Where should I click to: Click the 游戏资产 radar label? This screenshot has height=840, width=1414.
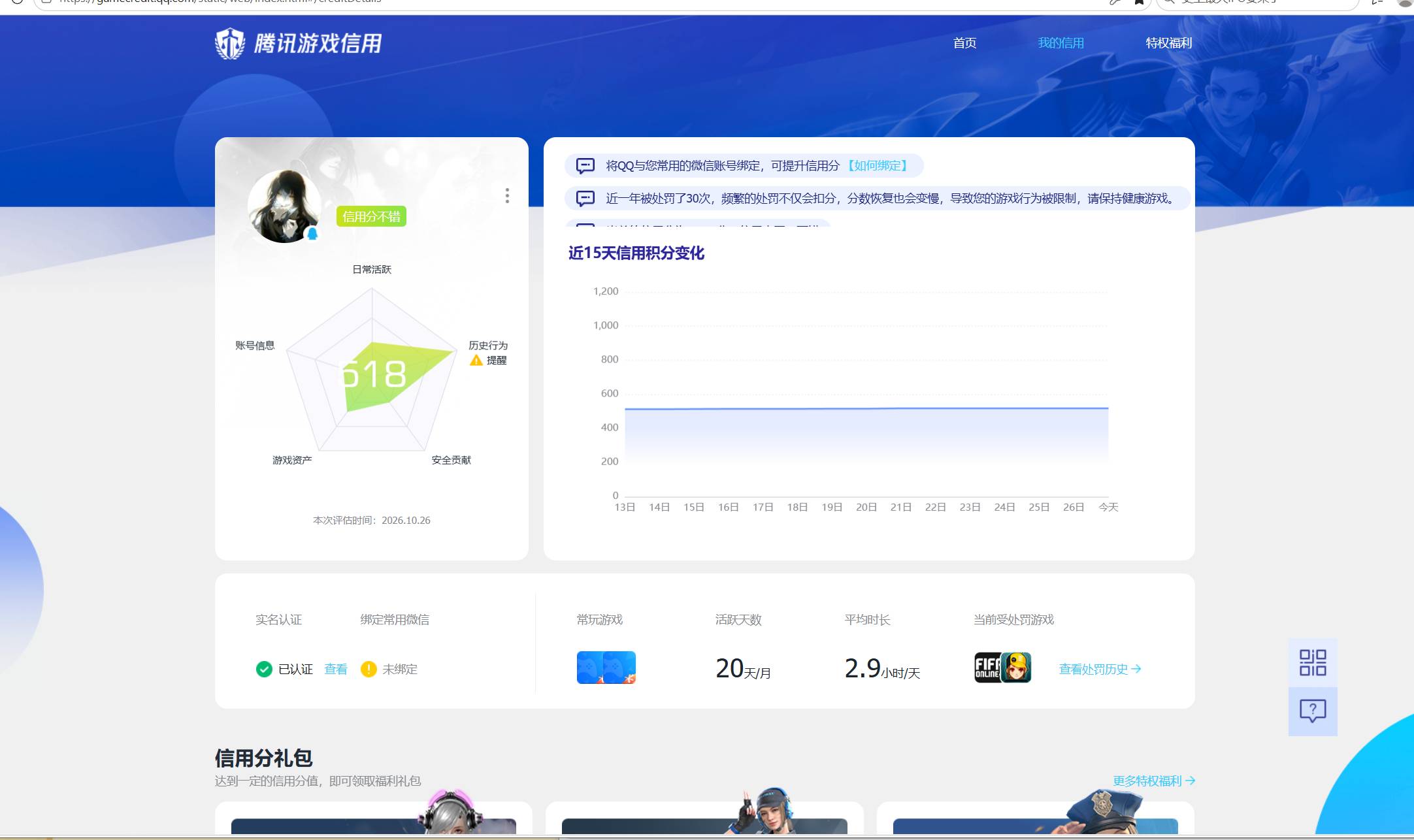[292, 460]
